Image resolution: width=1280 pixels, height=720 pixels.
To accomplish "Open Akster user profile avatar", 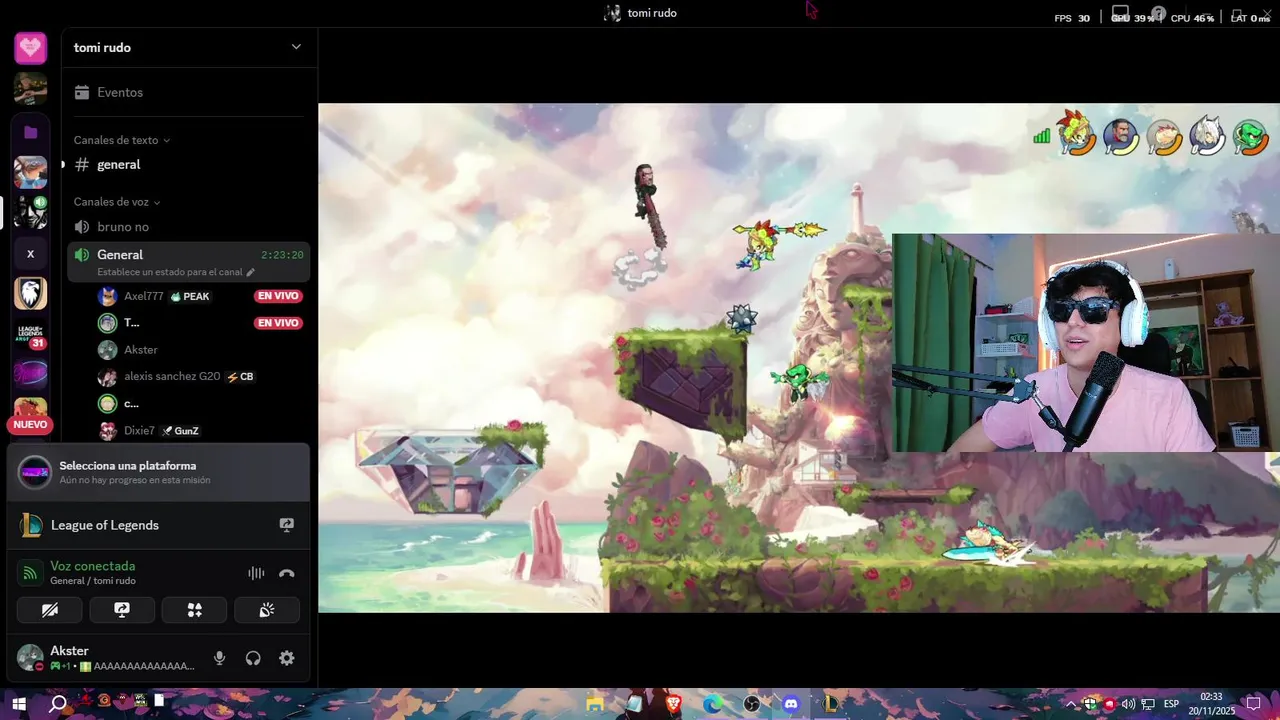I will [30, 658].
